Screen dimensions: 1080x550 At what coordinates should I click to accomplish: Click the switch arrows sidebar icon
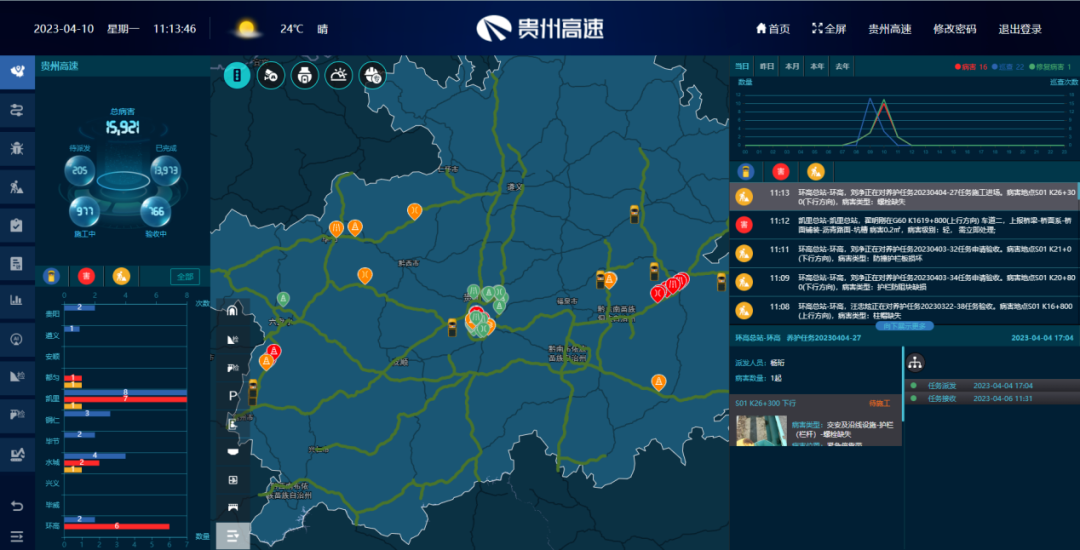(17, 110)
